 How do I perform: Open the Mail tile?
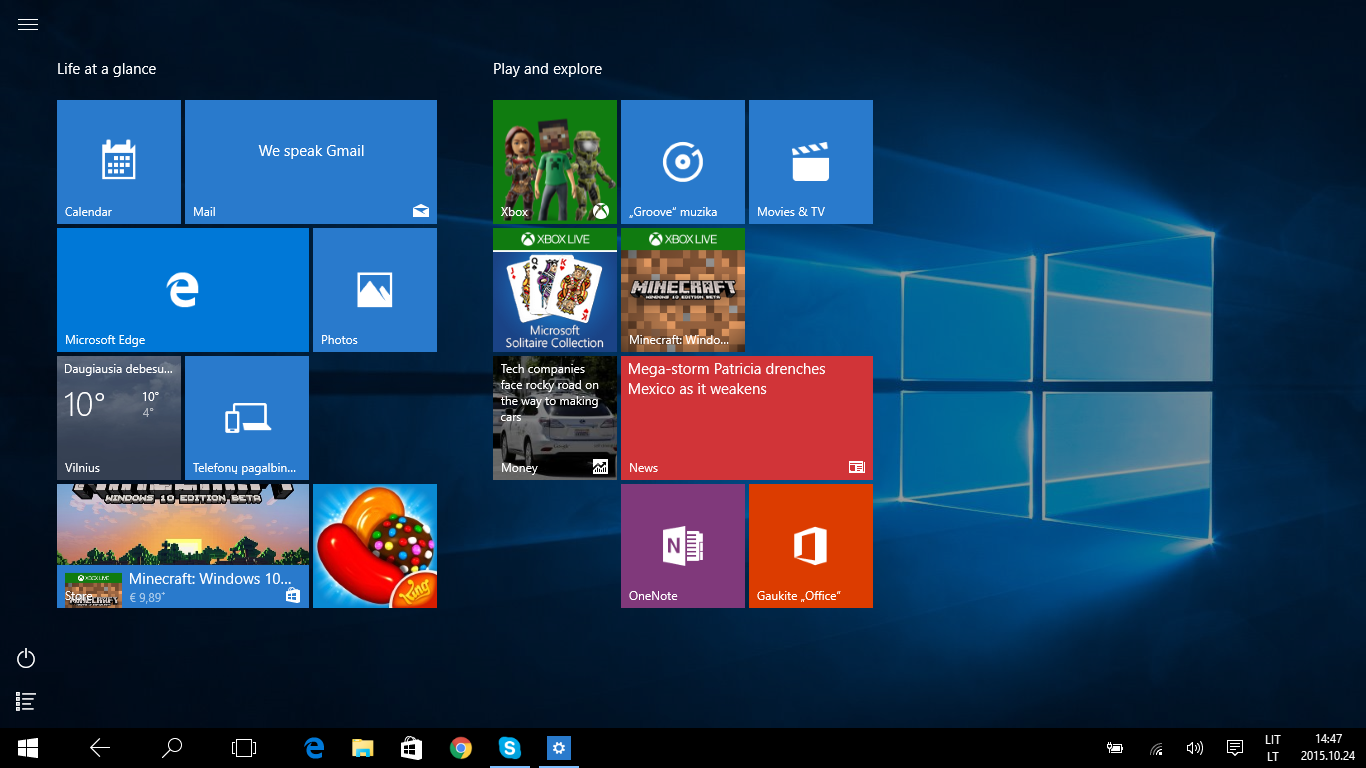pos(311,162)
